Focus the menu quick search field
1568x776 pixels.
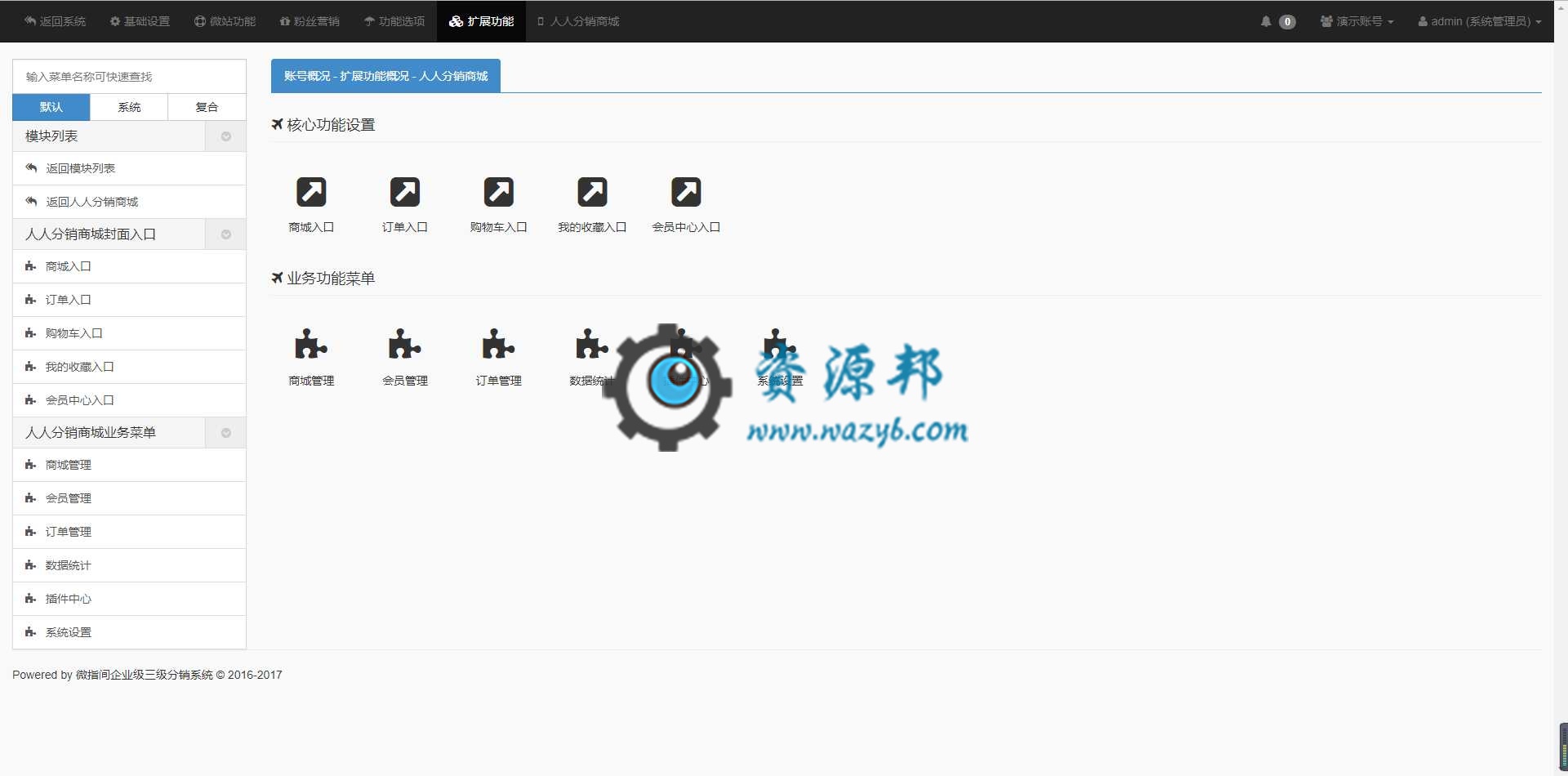pos(129,77)
